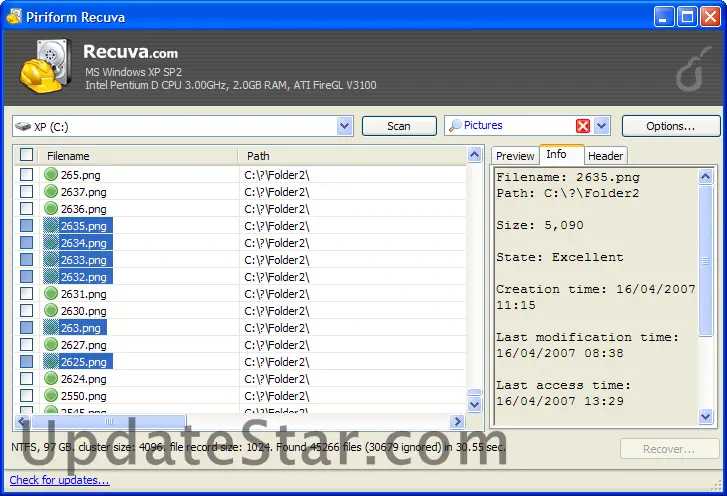Tick the checkbox for 2631.png
Viewport: 727px width, 496px height.
coord(26,293)
